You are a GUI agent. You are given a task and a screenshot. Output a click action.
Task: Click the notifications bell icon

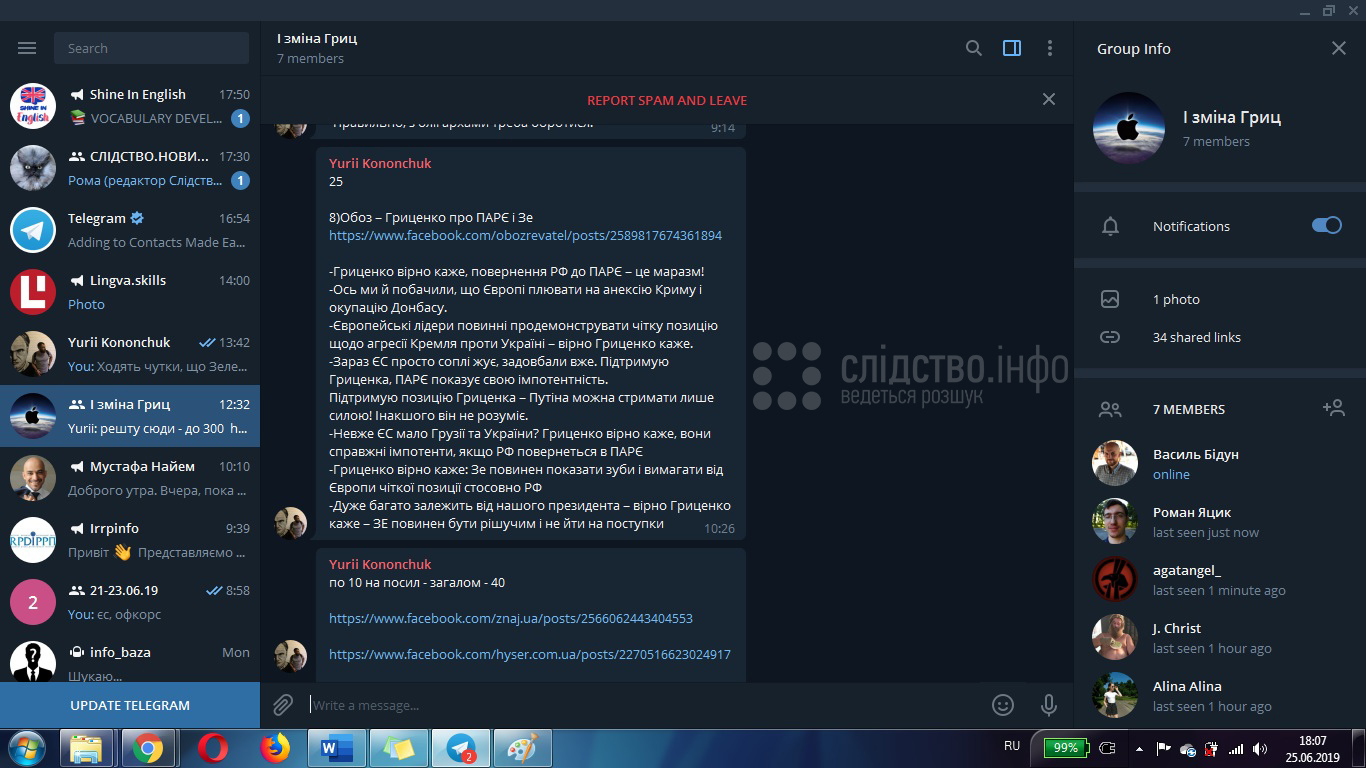tap(1110, 226)
